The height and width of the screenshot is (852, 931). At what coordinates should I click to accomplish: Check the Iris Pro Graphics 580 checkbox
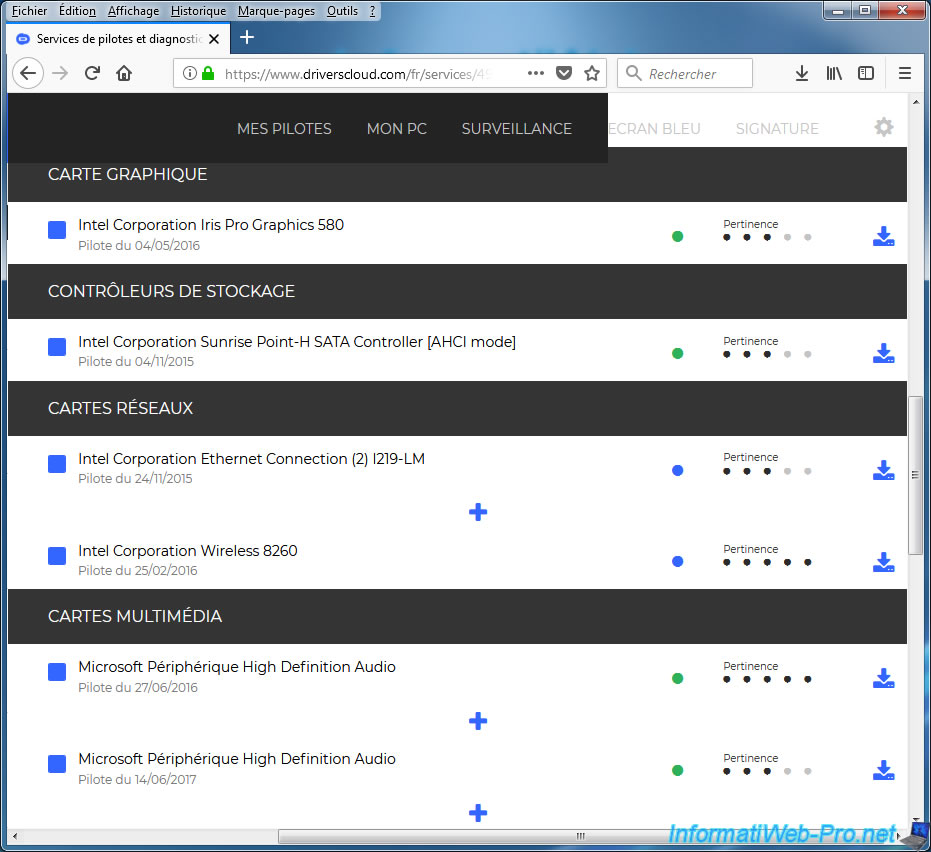coord(57,231)
